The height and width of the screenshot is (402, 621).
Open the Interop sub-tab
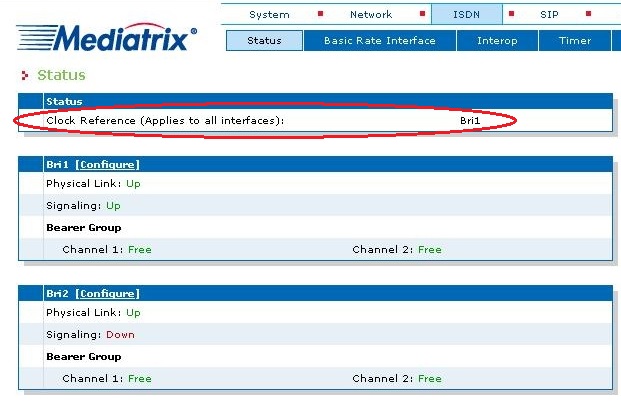click(497, 41)
